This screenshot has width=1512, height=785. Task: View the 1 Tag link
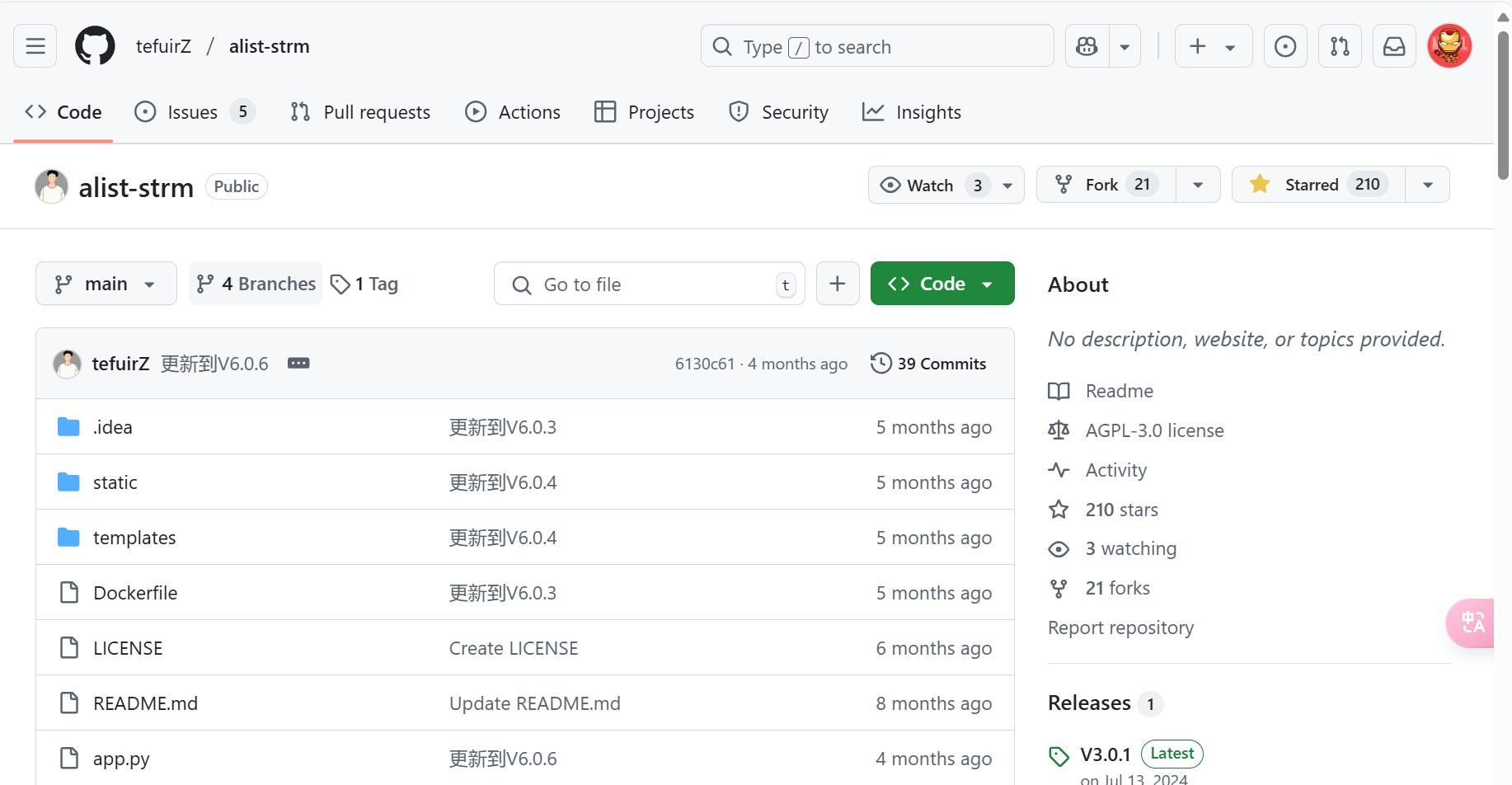click(x=364, y=284)
